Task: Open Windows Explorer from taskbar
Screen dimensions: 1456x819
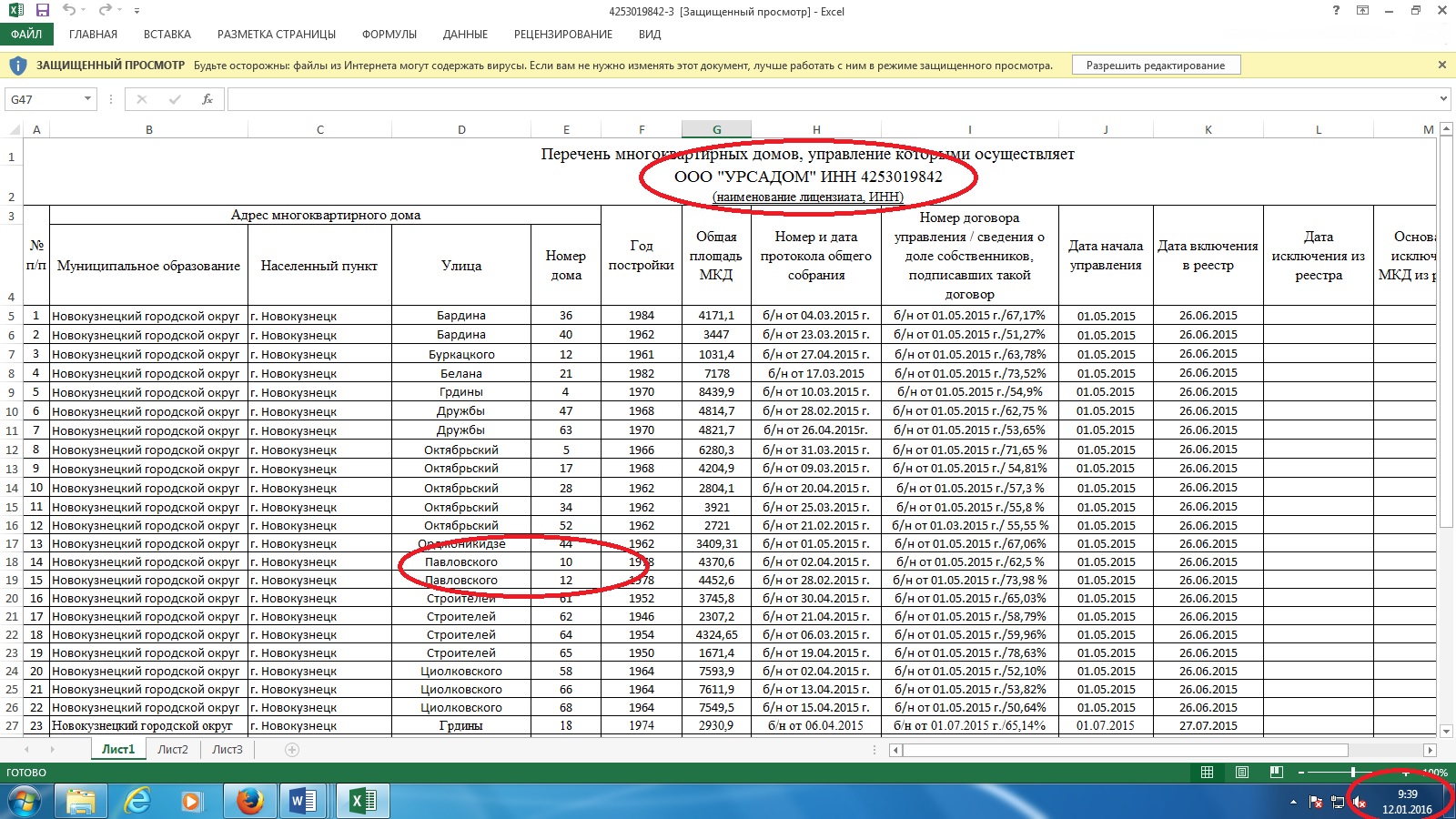Action: point(80,801)
